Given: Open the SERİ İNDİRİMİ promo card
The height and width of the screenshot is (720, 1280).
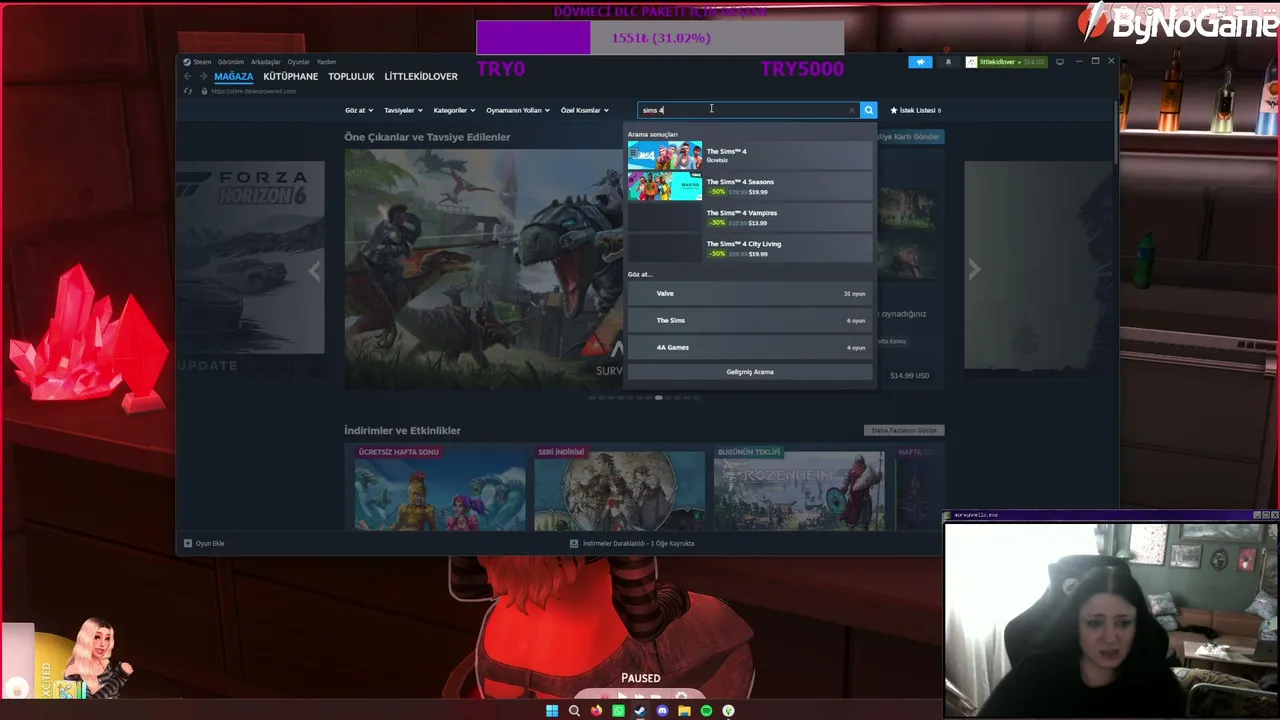Looking at the screenshot, I should (x=620, y=487).
